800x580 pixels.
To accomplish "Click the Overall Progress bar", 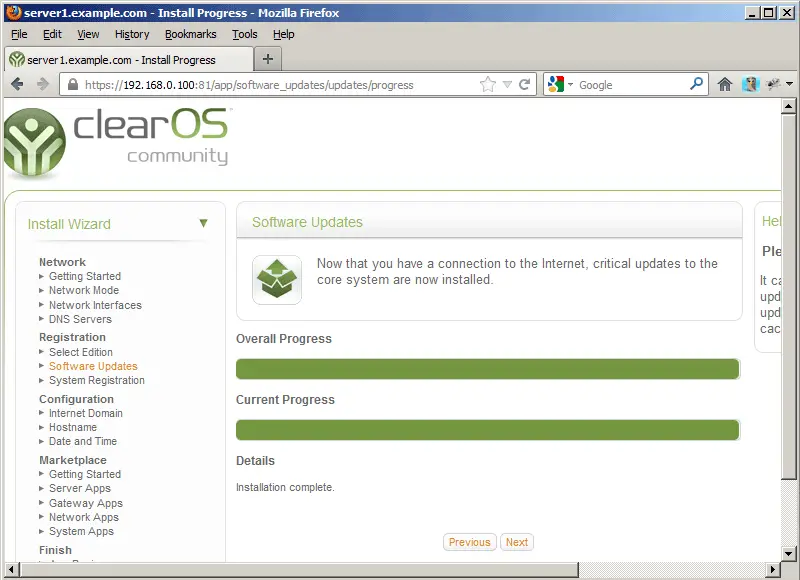I will click(488, 369).
